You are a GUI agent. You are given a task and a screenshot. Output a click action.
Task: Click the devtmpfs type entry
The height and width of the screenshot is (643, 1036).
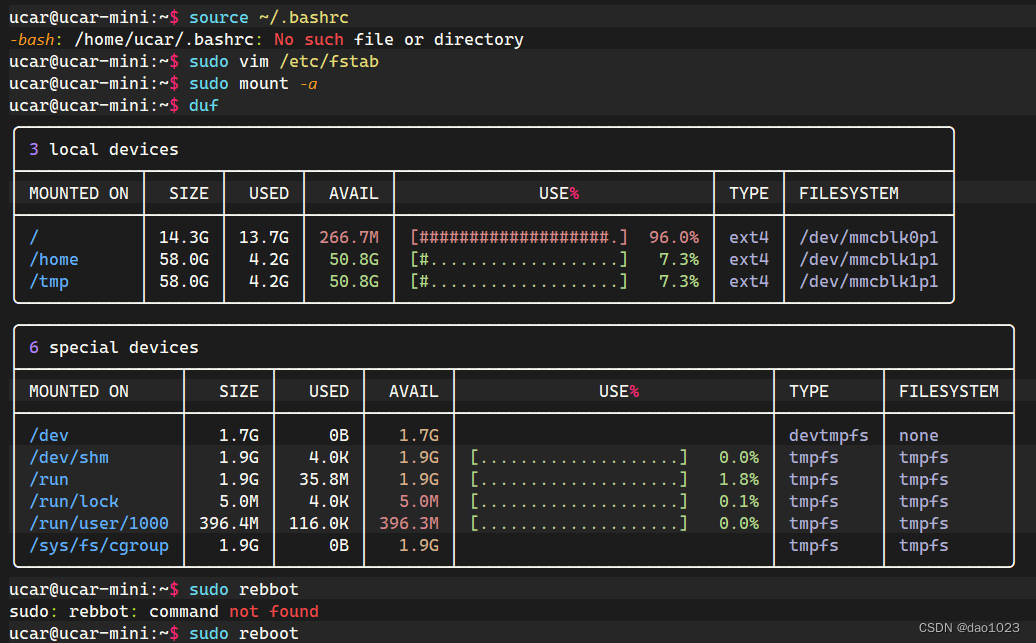(x=829, y=435)
